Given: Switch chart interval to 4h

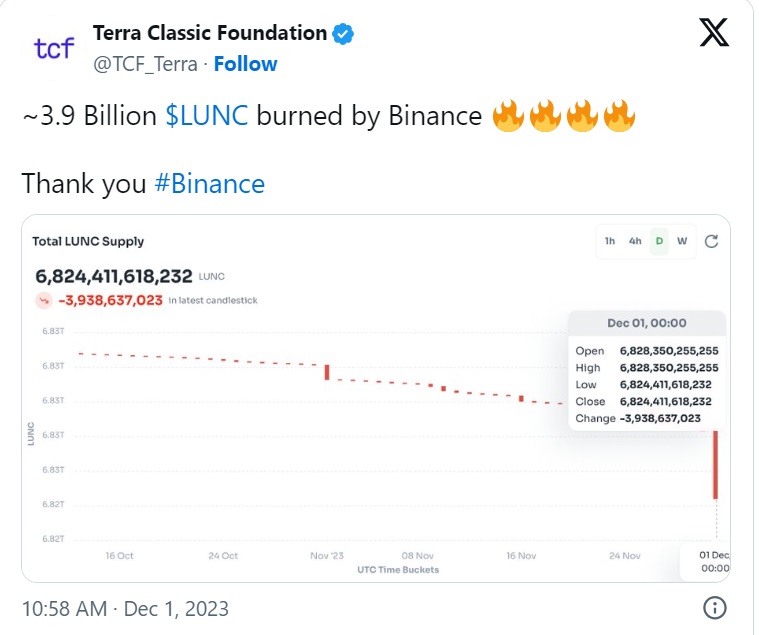Looking at the screenshot, I should point(635,241).
